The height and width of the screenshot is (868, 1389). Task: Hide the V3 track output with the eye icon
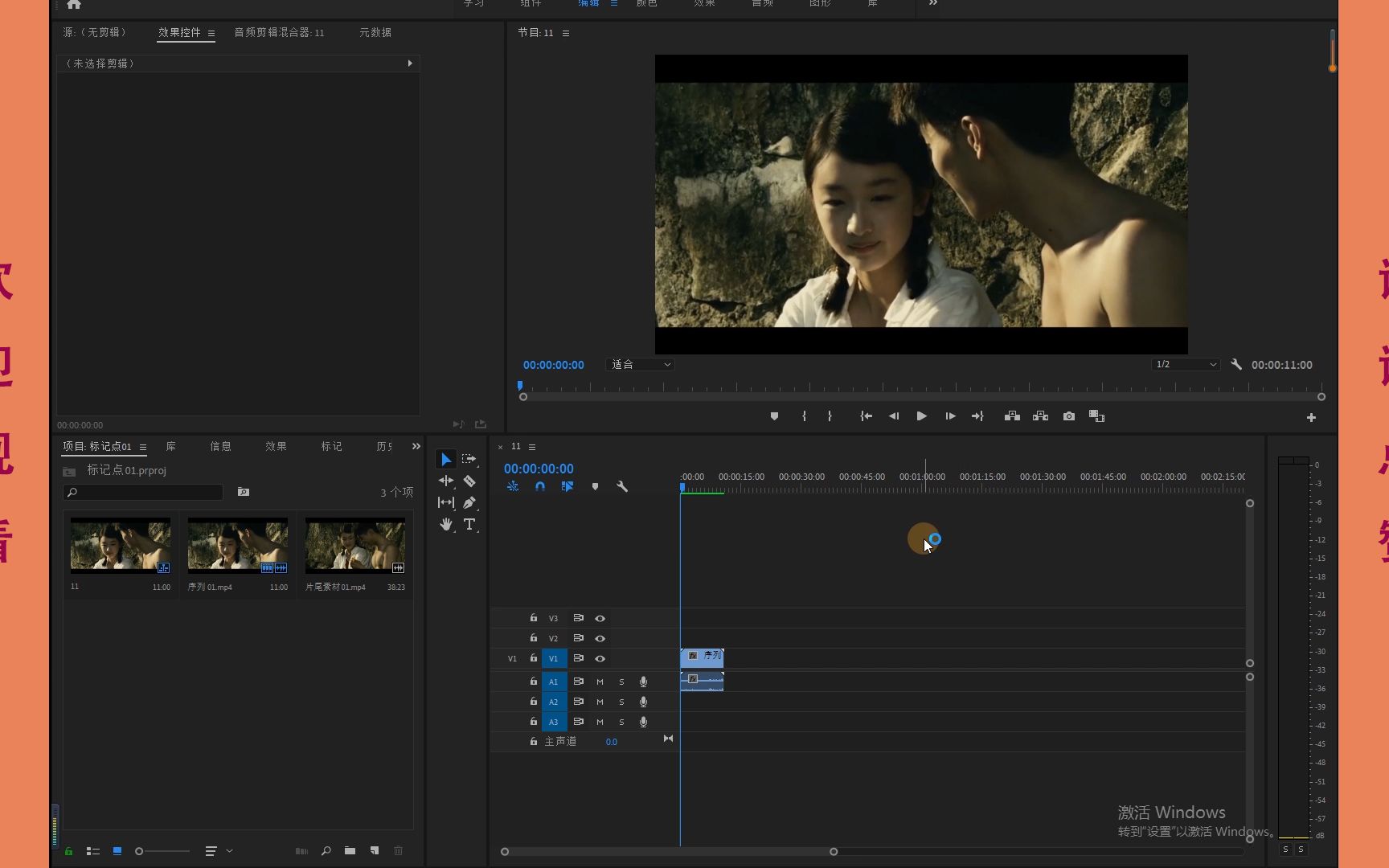click(x=600, y=618)
